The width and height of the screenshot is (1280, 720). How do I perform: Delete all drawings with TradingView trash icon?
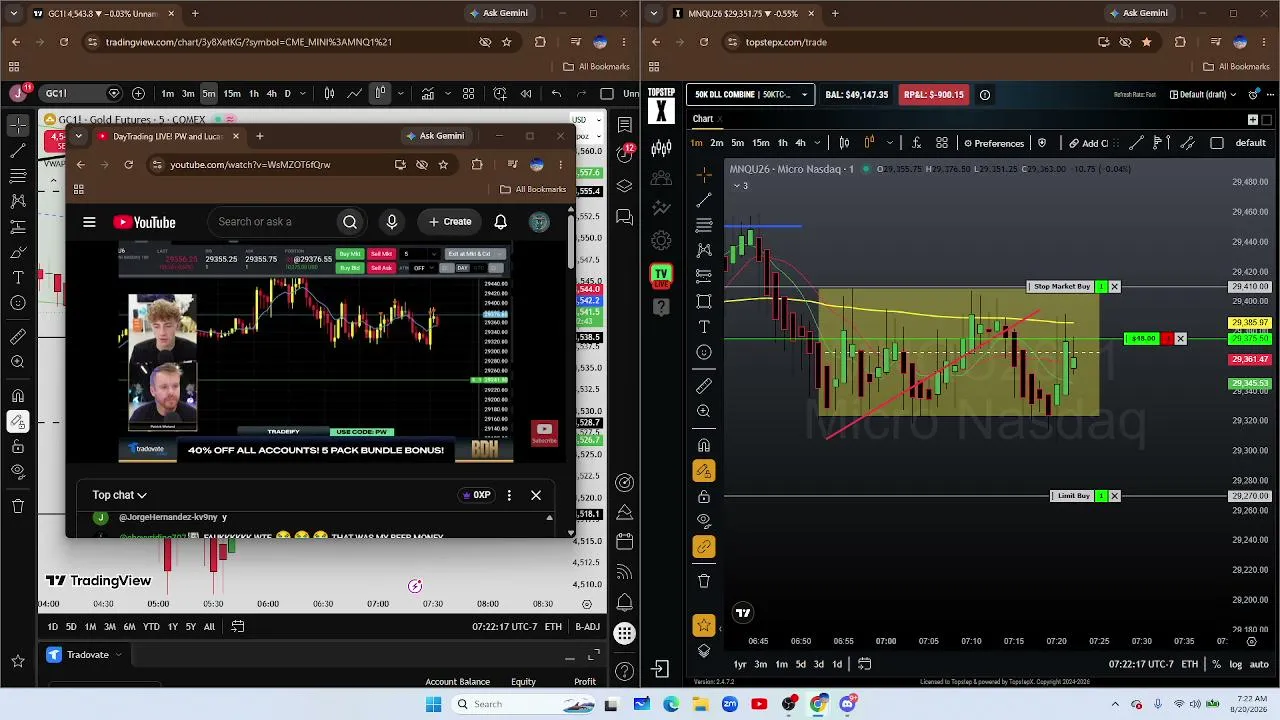(x=18, y=506)
